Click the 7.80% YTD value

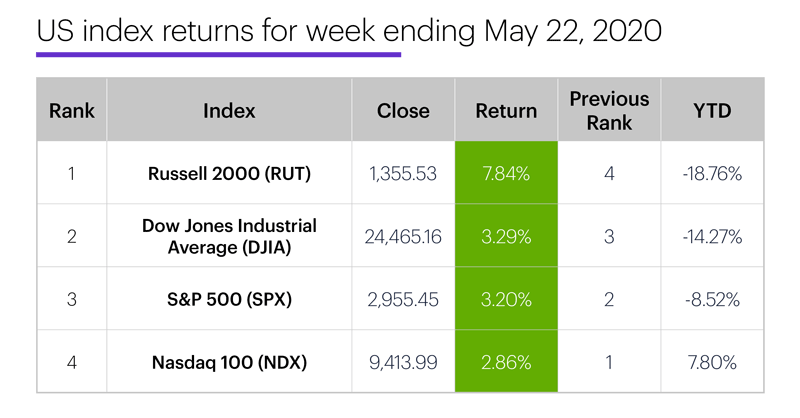click(711, 360)
